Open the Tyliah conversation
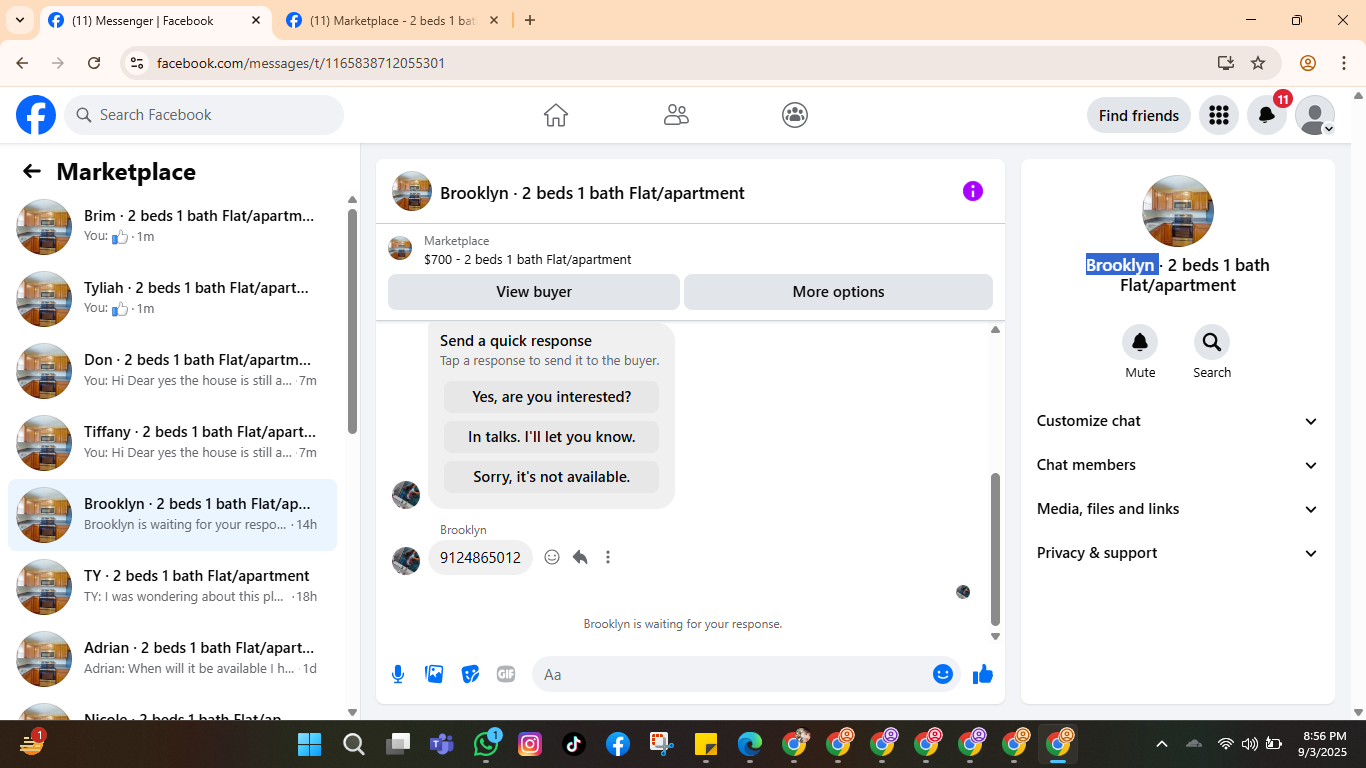The width and height of the screenshot is (1366, 768). pos(172,299)
